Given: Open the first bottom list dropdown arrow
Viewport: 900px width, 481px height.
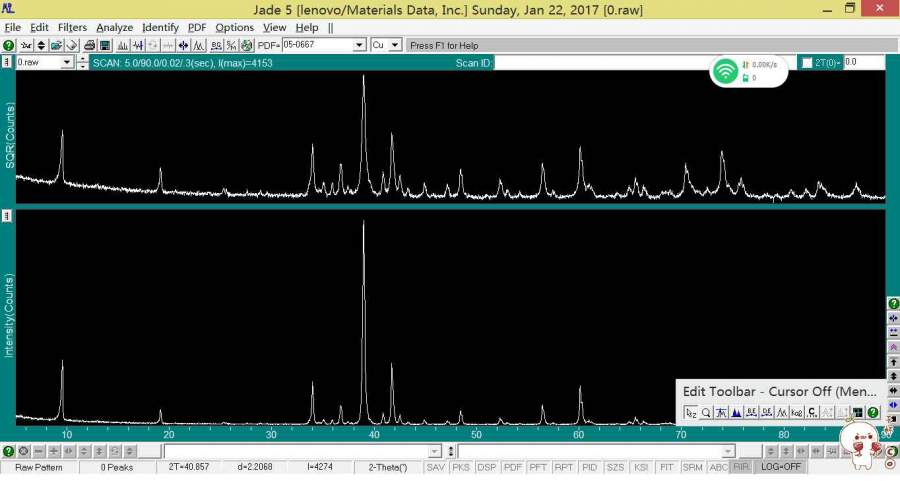Looking at the screenshot, I should click(x=435, y=451).
